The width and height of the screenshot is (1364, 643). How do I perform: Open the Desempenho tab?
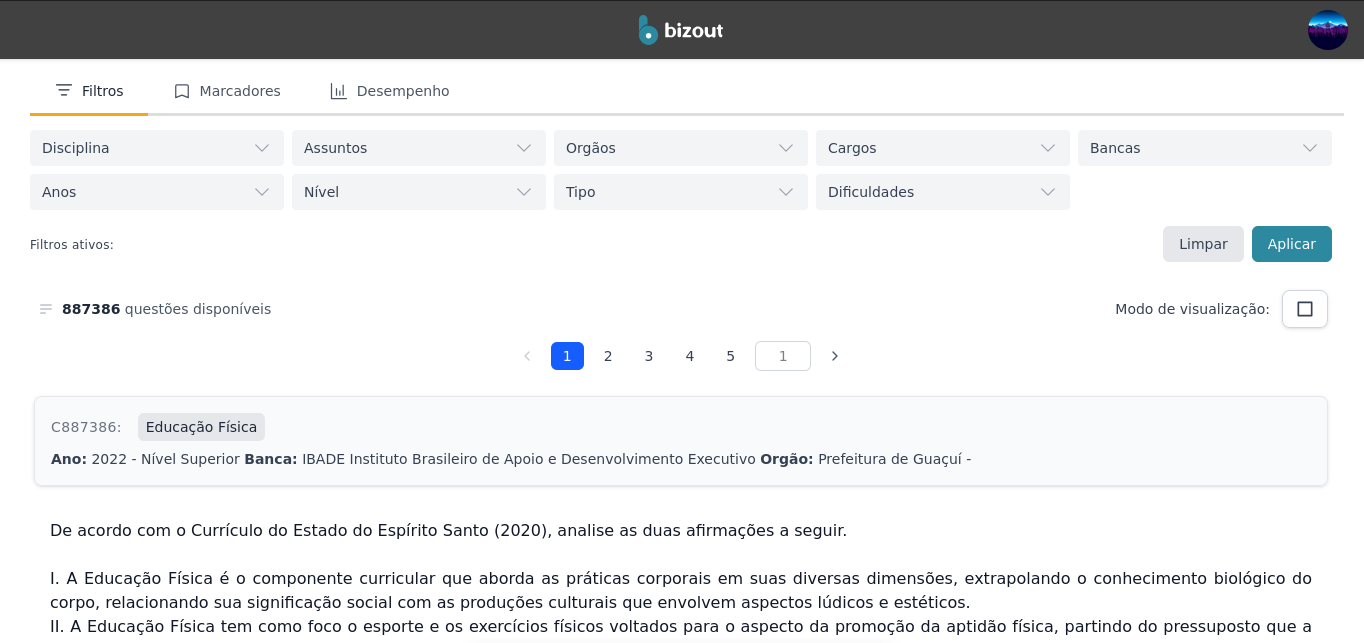(390, 91)
